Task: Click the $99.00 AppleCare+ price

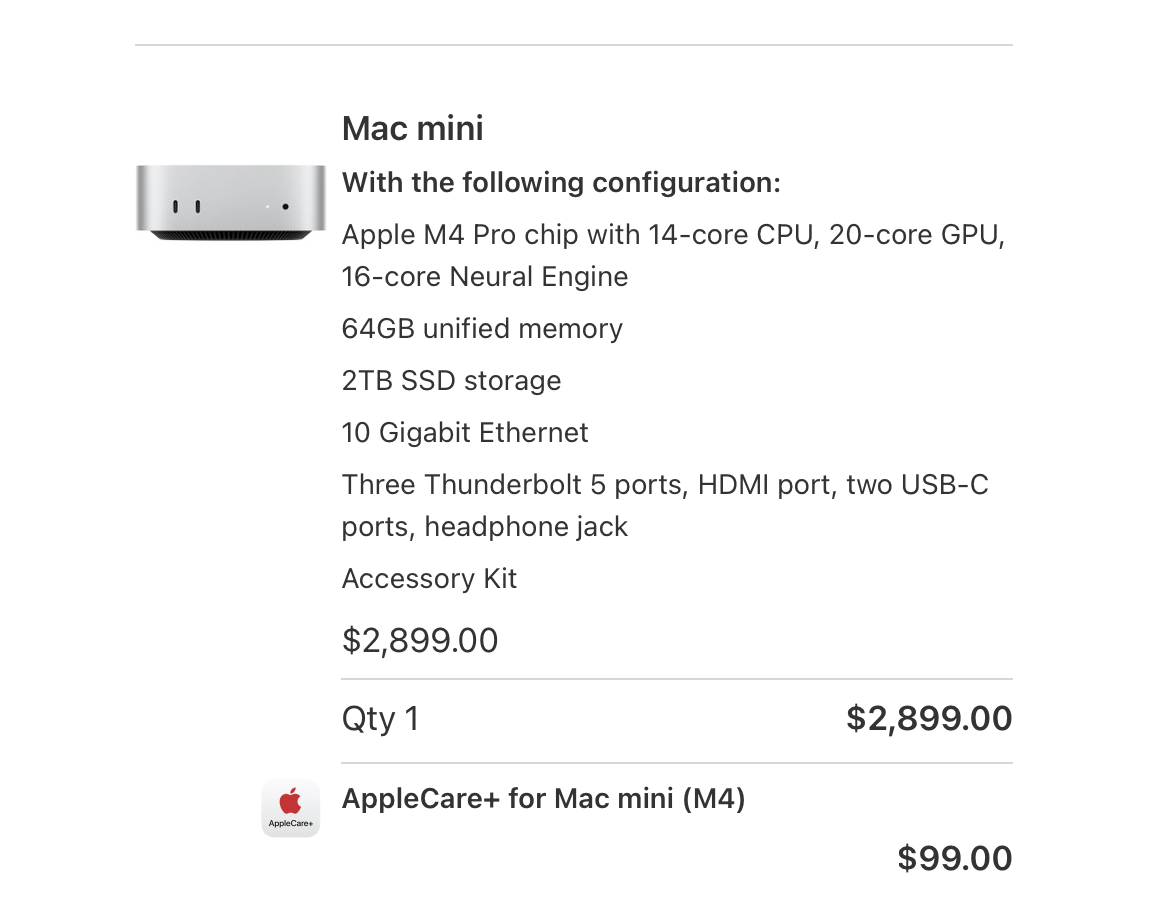Action: coord(955,858)
